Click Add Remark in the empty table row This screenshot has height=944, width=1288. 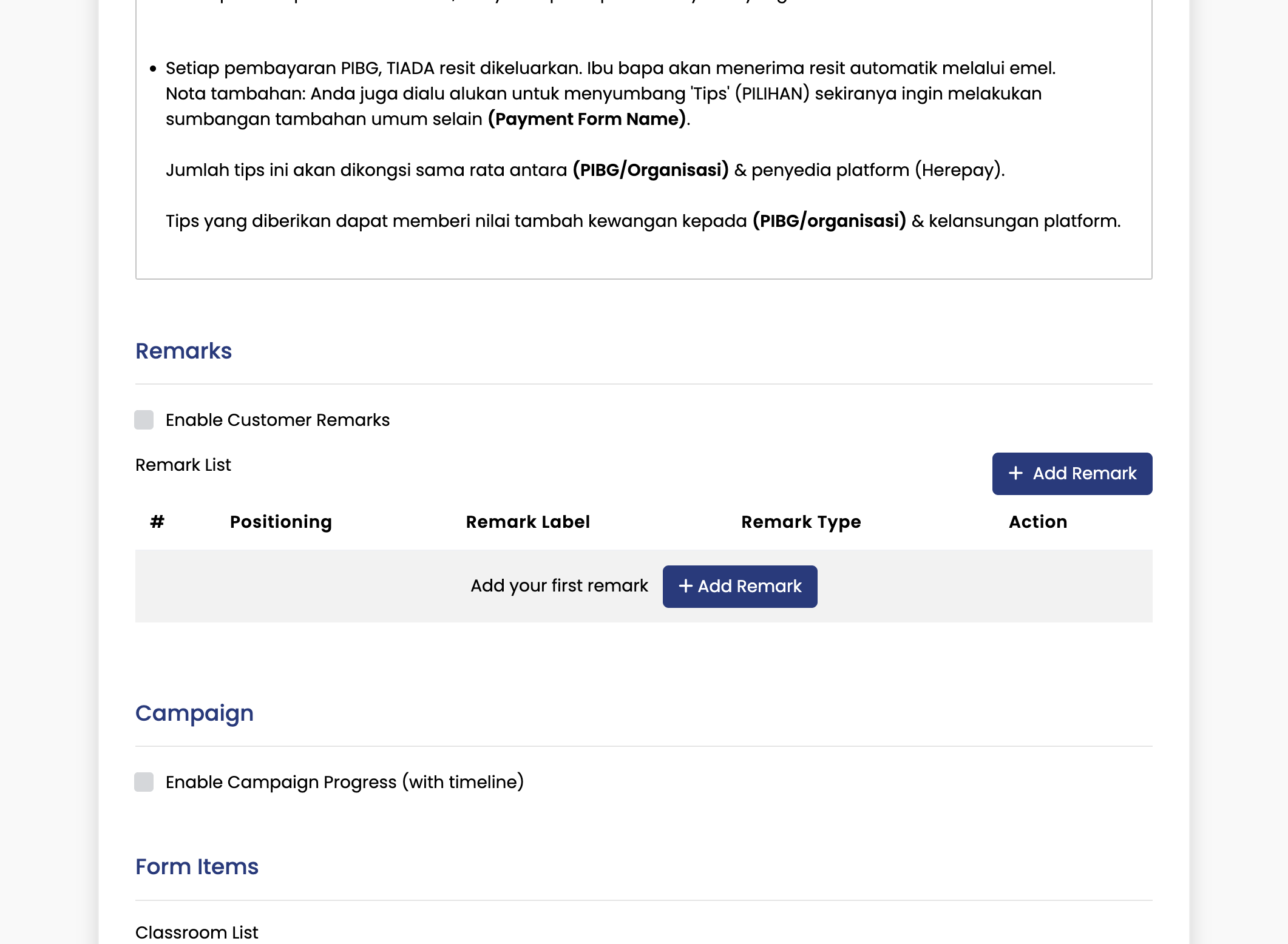[740, 587]
